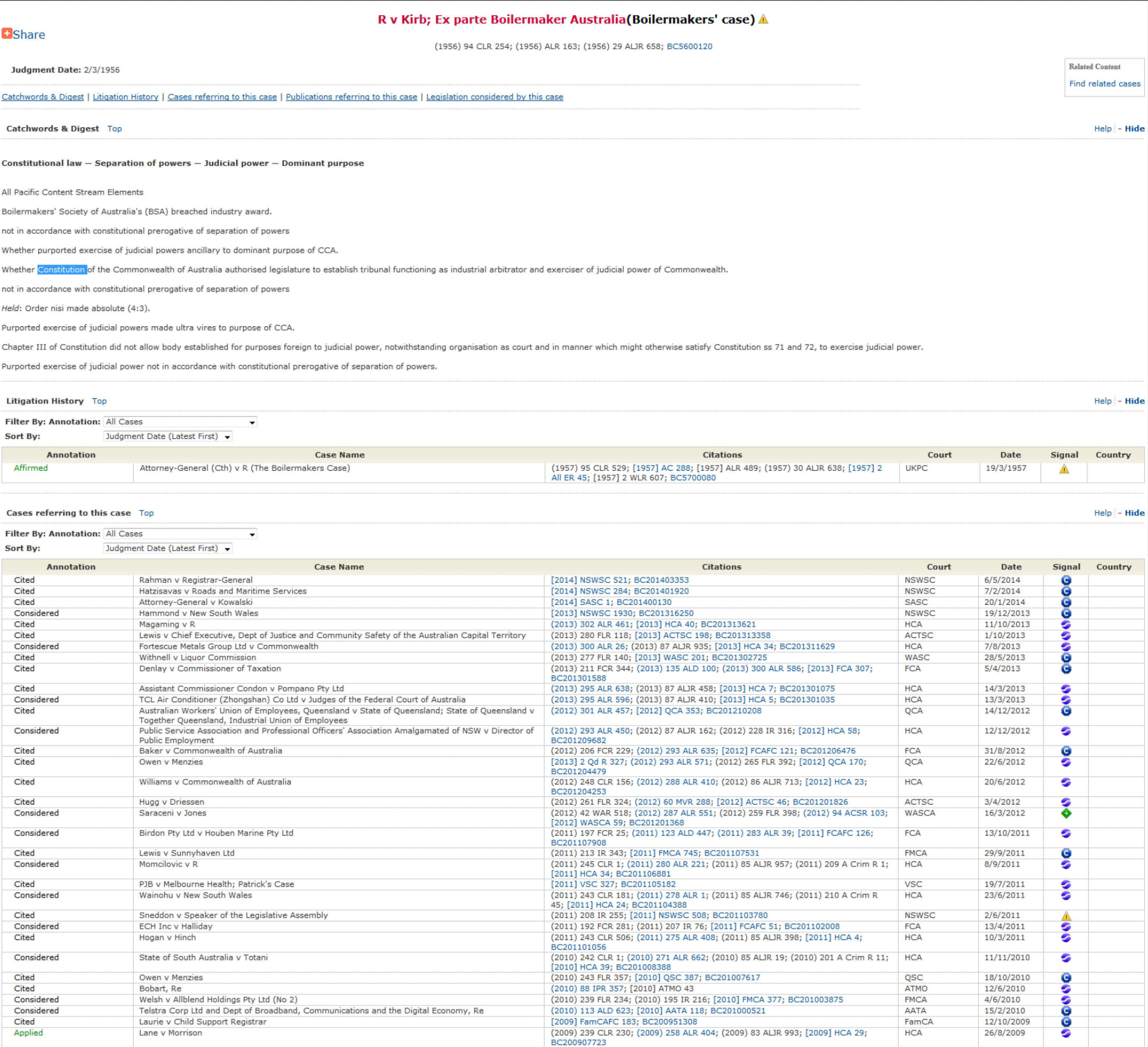Open BC5700080 citation link
The height and width of the screenshot is (1047, 1148).
click(693, 478)
